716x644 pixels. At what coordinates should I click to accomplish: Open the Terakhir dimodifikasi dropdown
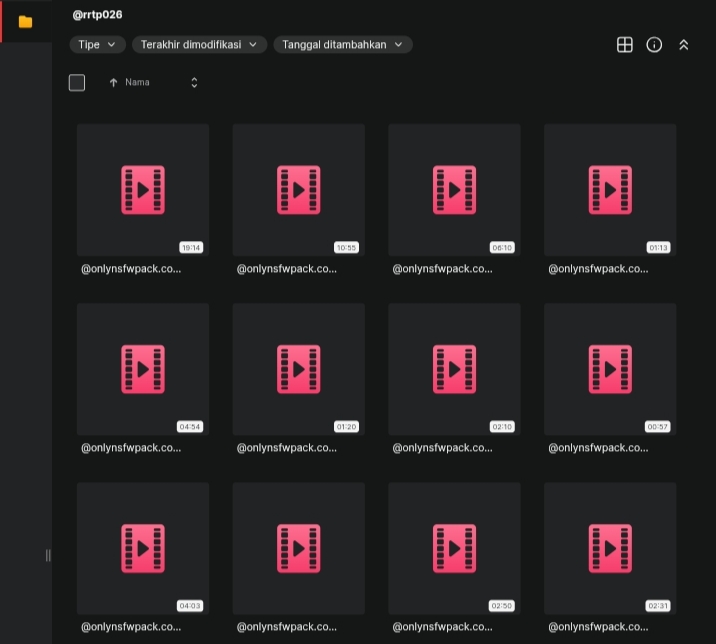click(199, 45)
